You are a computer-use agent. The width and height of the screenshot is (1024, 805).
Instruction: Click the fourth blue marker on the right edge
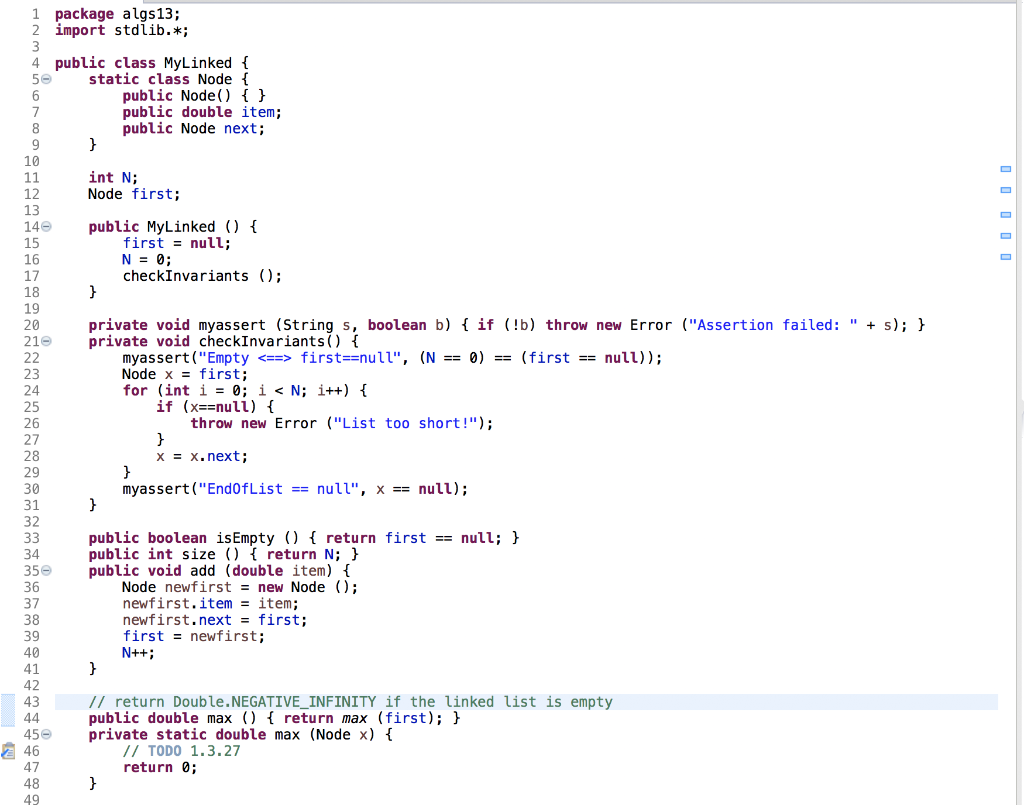[1006, 236]
